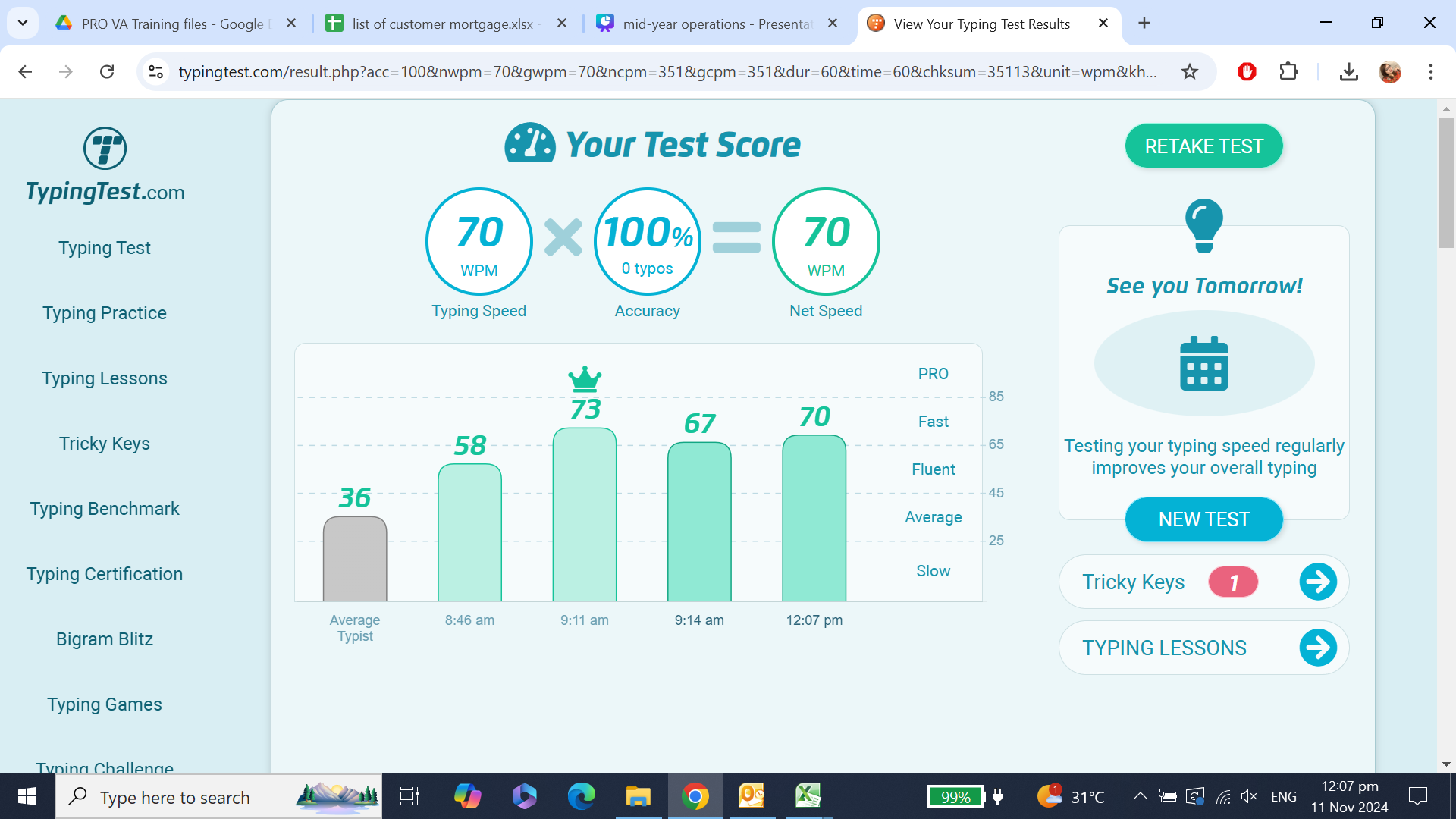Click the TypingTest.com logo icon
1456x819 pixels.
(105, 149)
